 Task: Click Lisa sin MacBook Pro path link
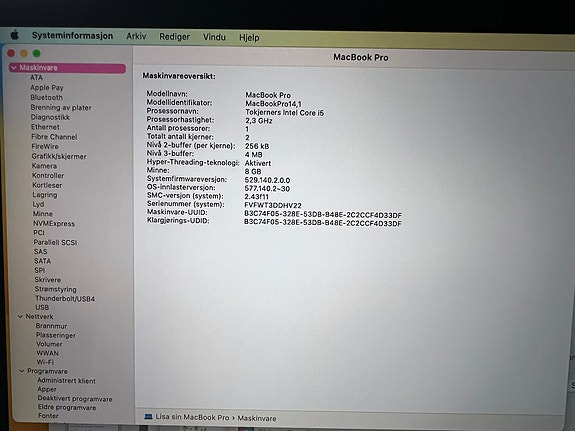(192, 417)
